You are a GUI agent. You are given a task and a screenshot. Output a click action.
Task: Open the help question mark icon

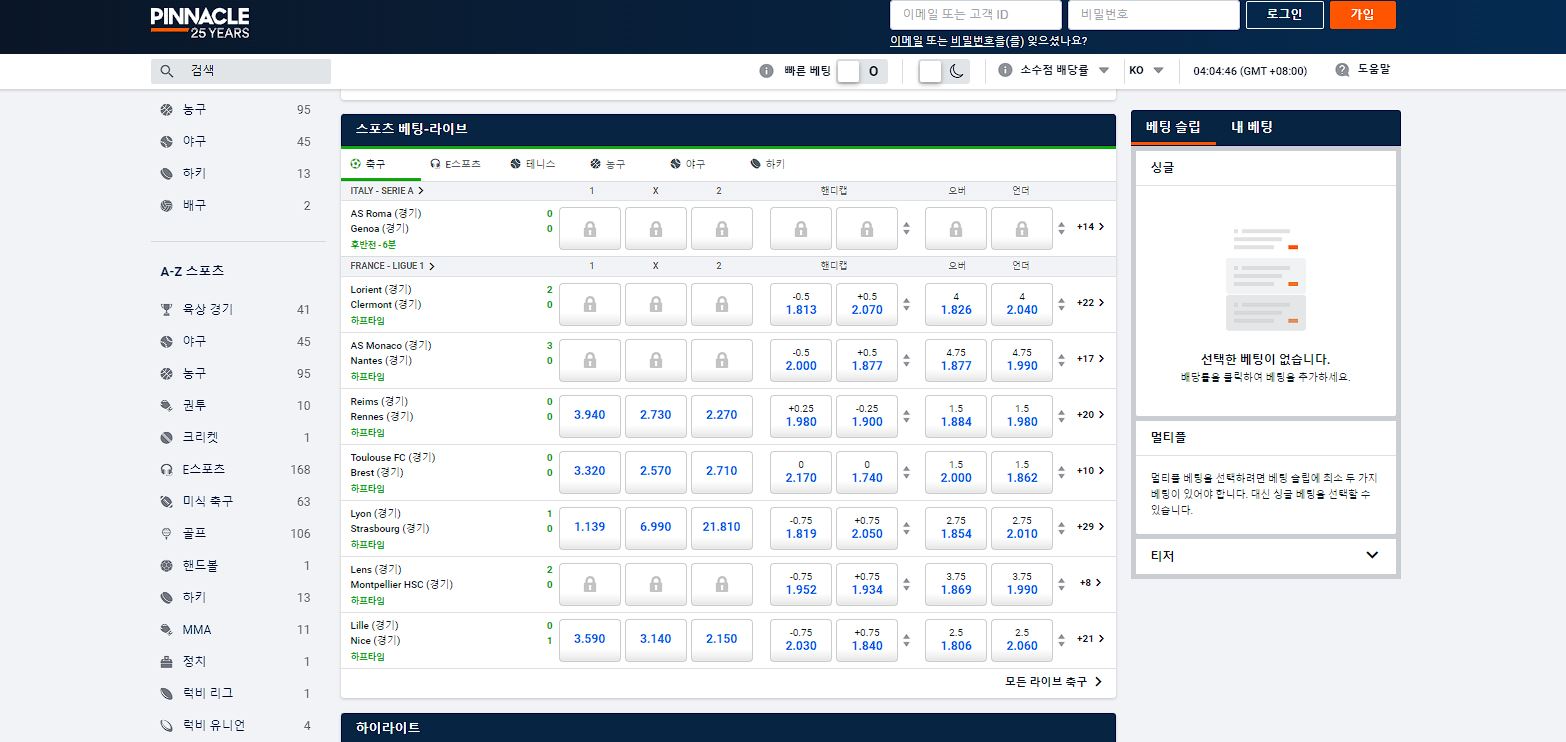pos(1343,70)
